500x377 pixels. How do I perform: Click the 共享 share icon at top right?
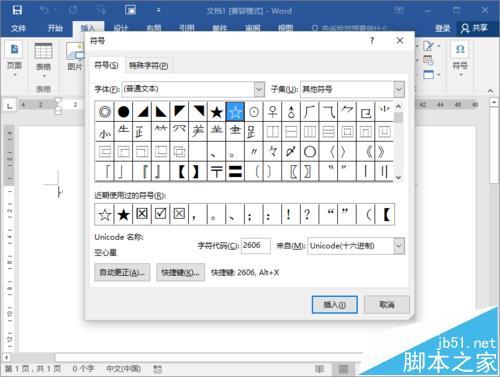(x=474, y=28)
